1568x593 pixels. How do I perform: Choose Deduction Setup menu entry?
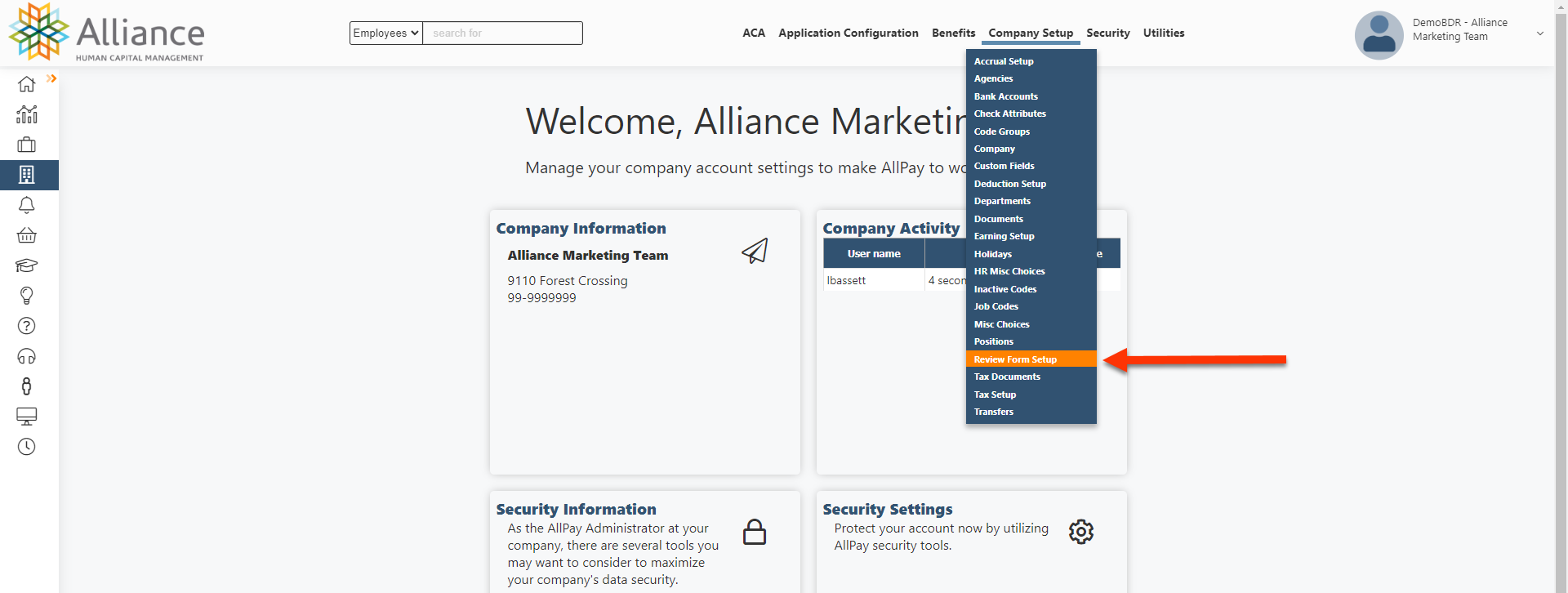1031,184
